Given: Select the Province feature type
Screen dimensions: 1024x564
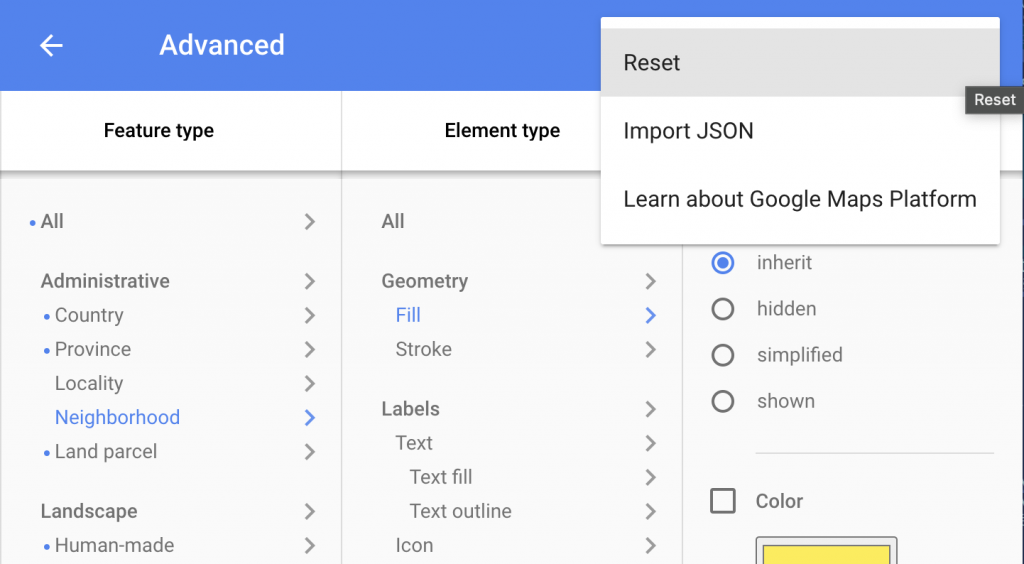Looking at the screenshot, I should pyautogui.click(x=92, y=350).
